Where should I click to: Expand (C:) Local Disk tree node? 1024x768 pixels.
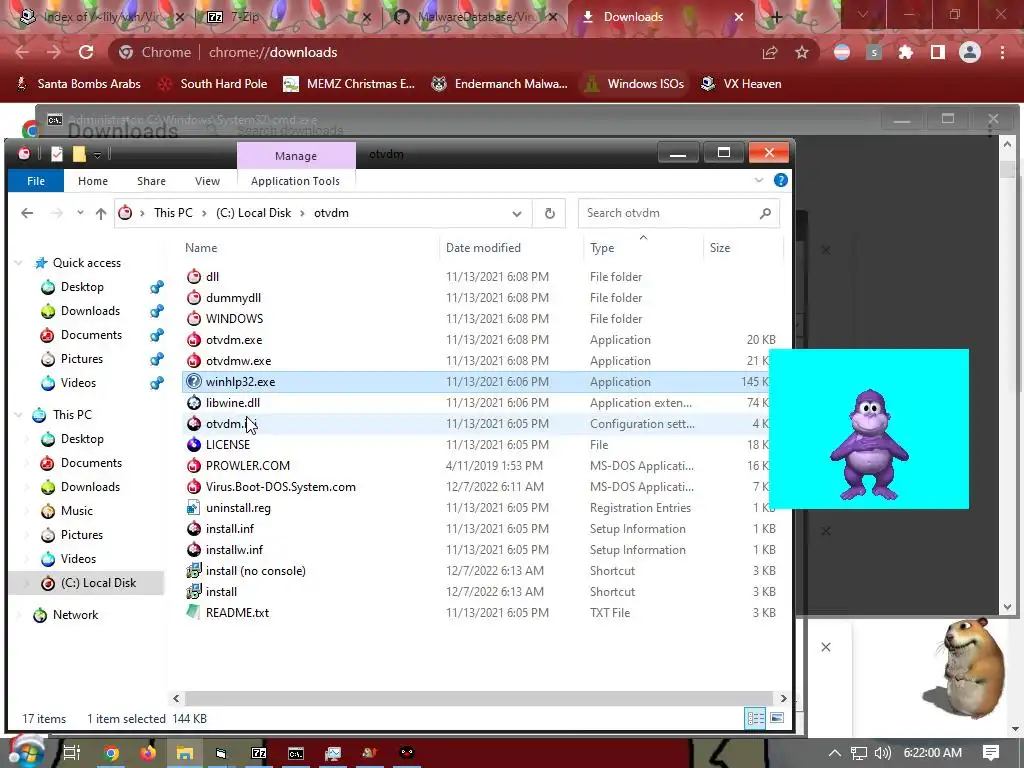[27, 583]
